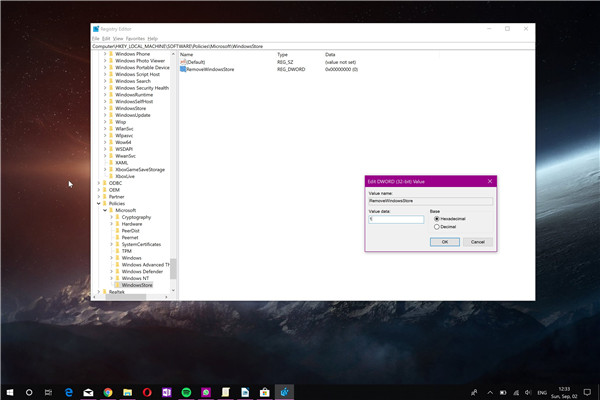Screen dimensions: 600x400
Task: Open Google Chrome from the taskbar
Action: (107, 391)
